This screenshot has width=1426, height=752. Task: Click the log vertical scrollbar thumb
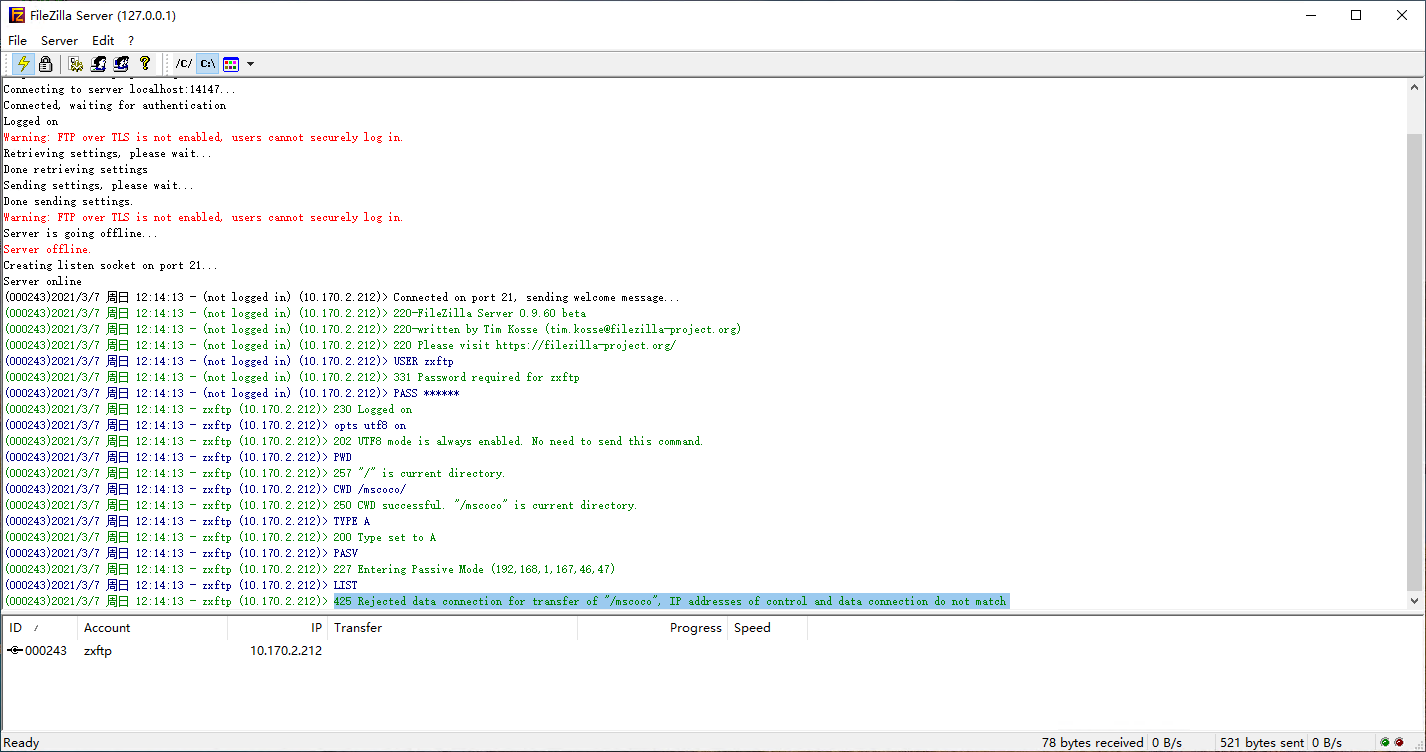tap(1414, 361)
